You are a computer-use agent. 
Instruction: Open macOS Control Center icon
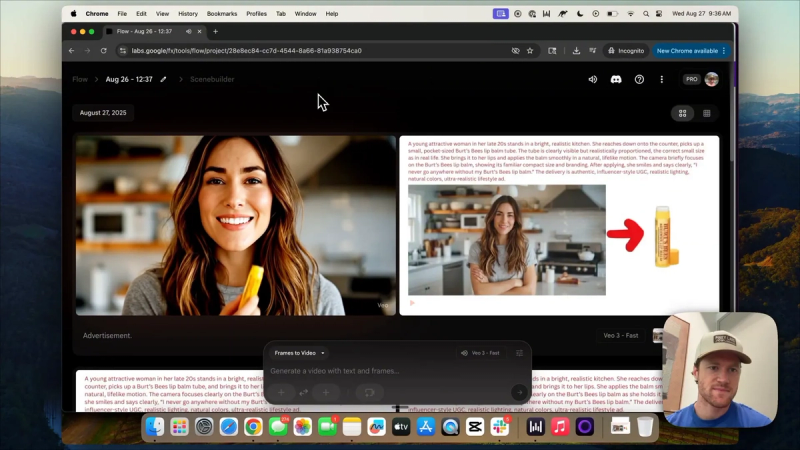(659, 14)
